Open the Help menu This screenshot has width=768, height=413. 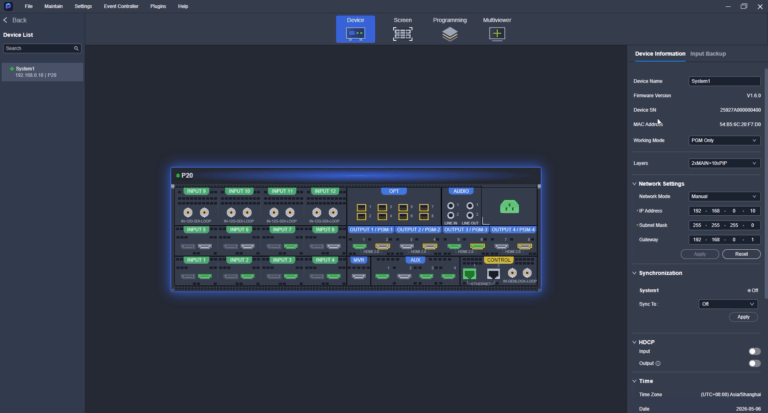tap(183, 6)
